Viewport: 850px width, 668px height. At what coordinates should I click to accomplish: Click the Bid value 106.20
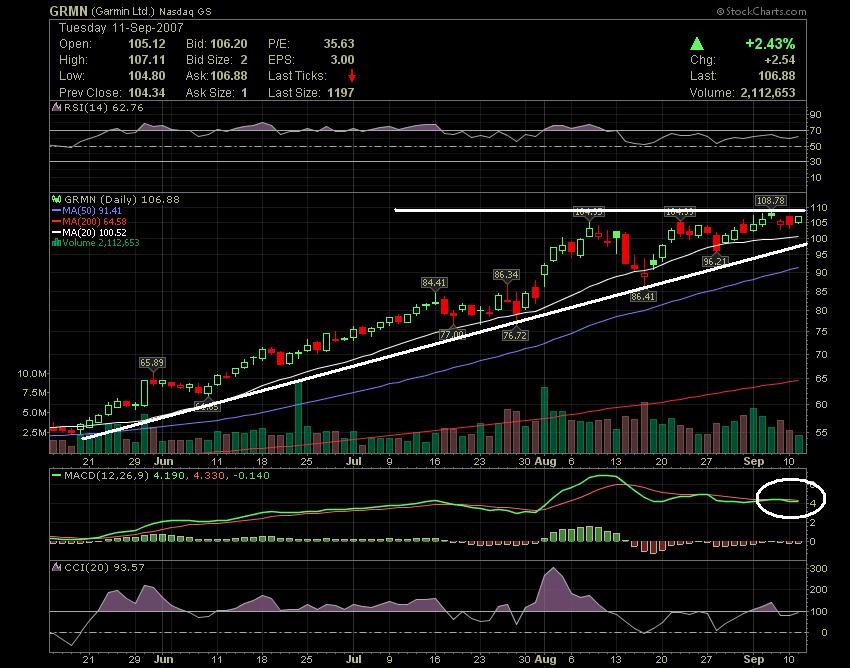click(229, 44)
